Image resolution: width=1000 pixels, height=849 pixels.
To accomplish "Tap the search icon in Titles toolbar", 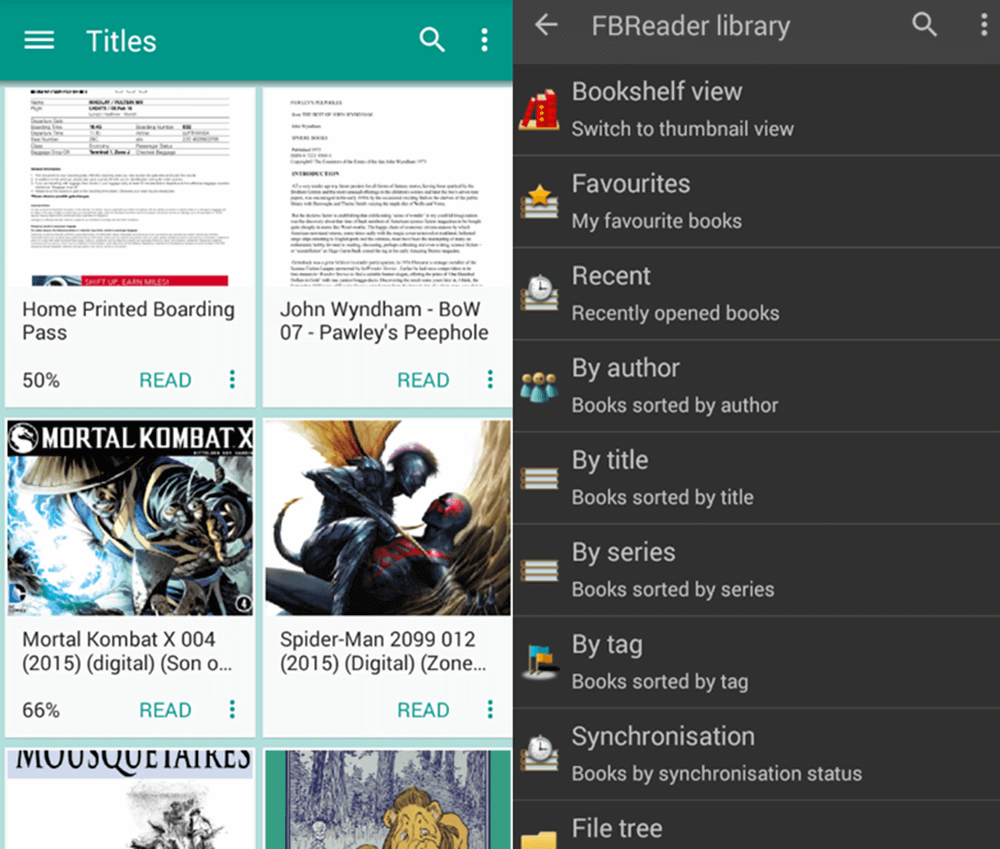I will click(x=432, y=40).
